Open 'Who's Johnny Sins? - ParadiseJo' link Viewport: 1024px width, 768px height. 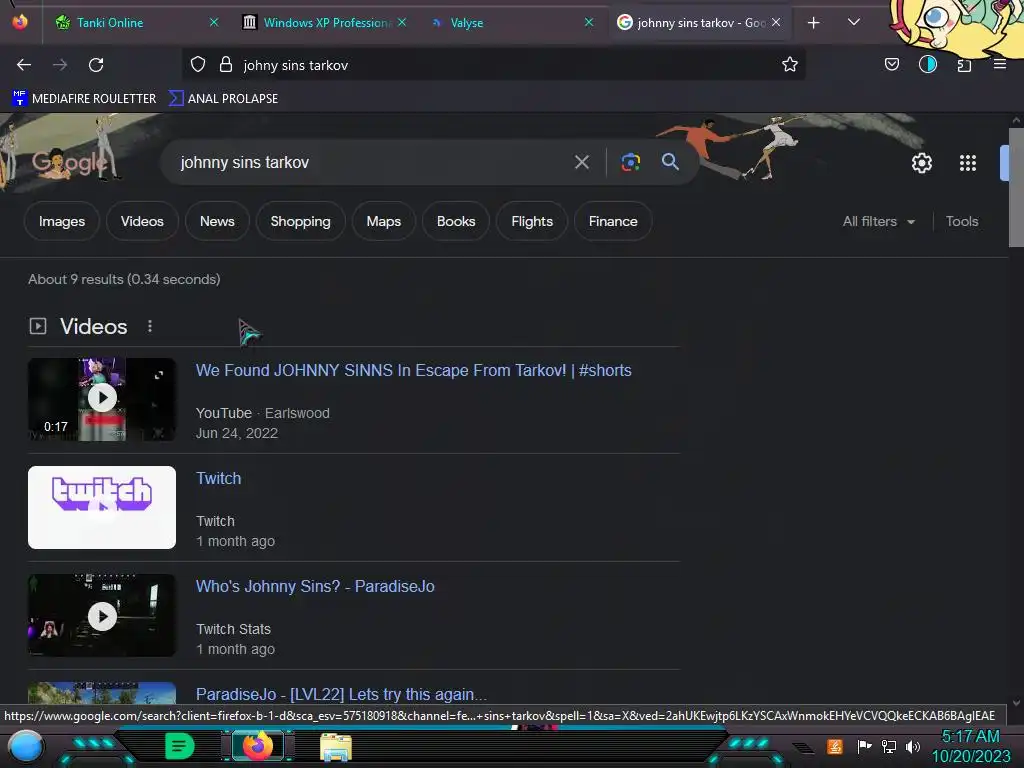[315, 586]
